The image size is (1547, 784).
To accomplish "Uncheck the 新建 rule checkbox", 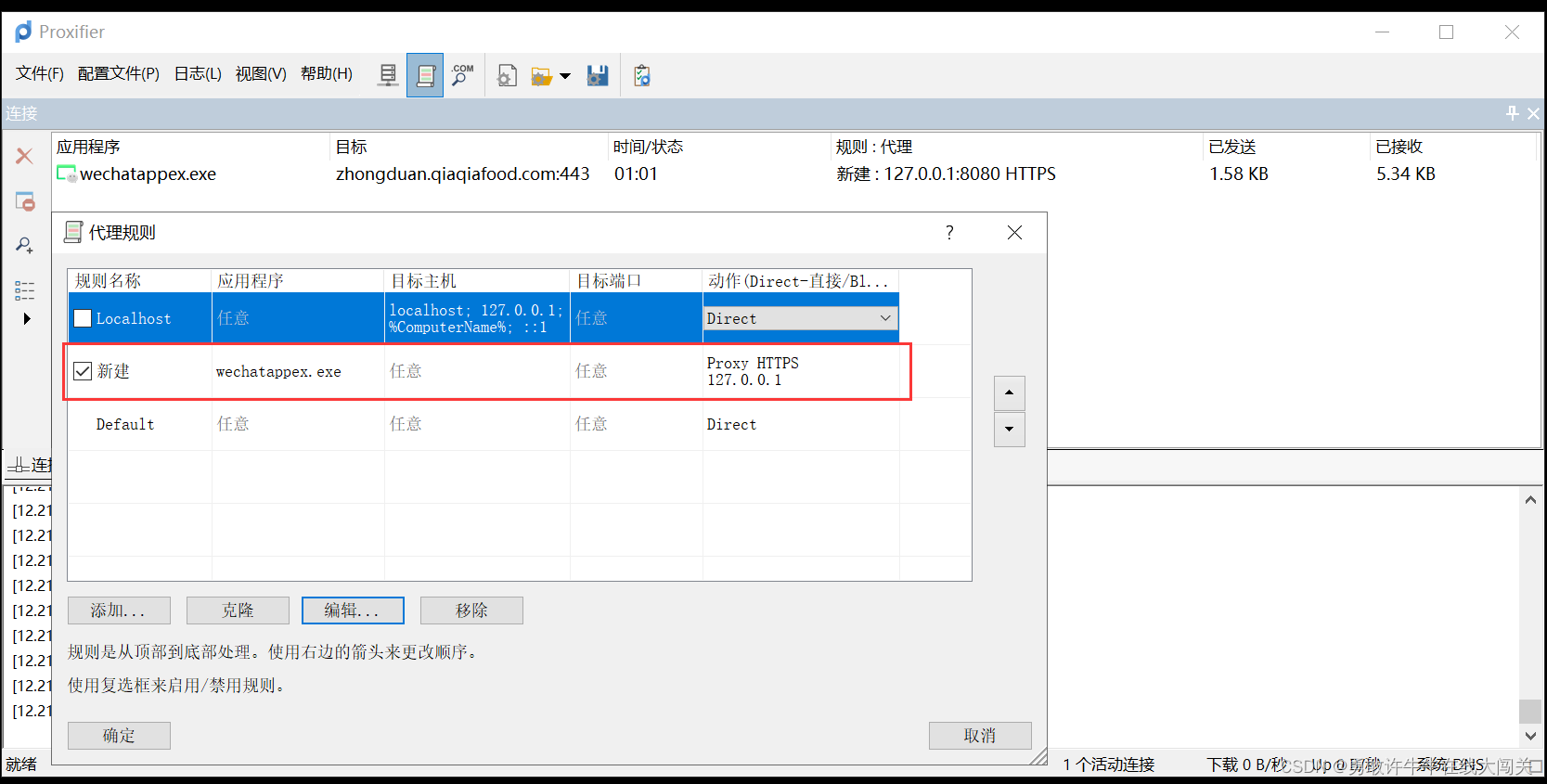I will (83, 371).
